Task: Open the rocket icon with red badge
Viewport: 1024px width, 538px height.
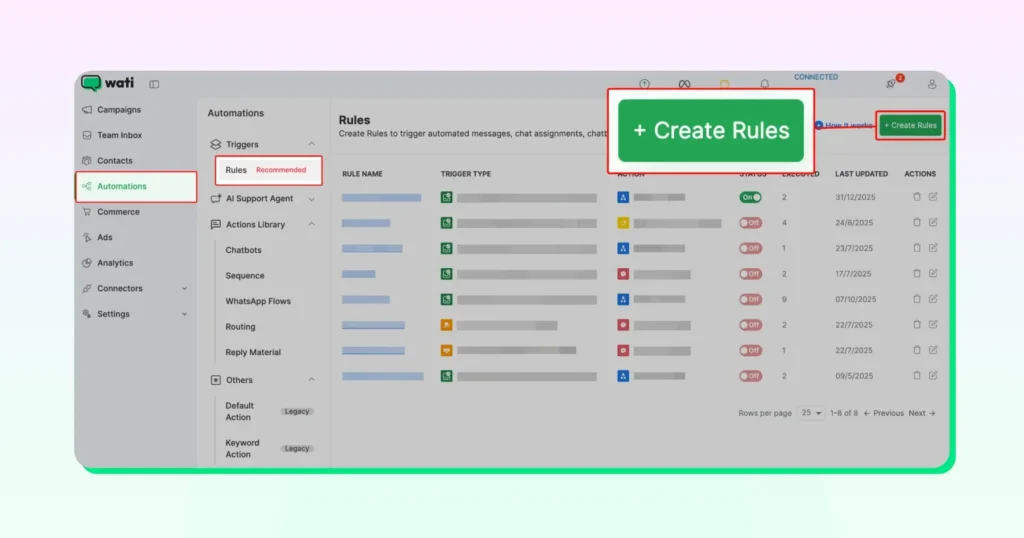Action: [892, 83]
